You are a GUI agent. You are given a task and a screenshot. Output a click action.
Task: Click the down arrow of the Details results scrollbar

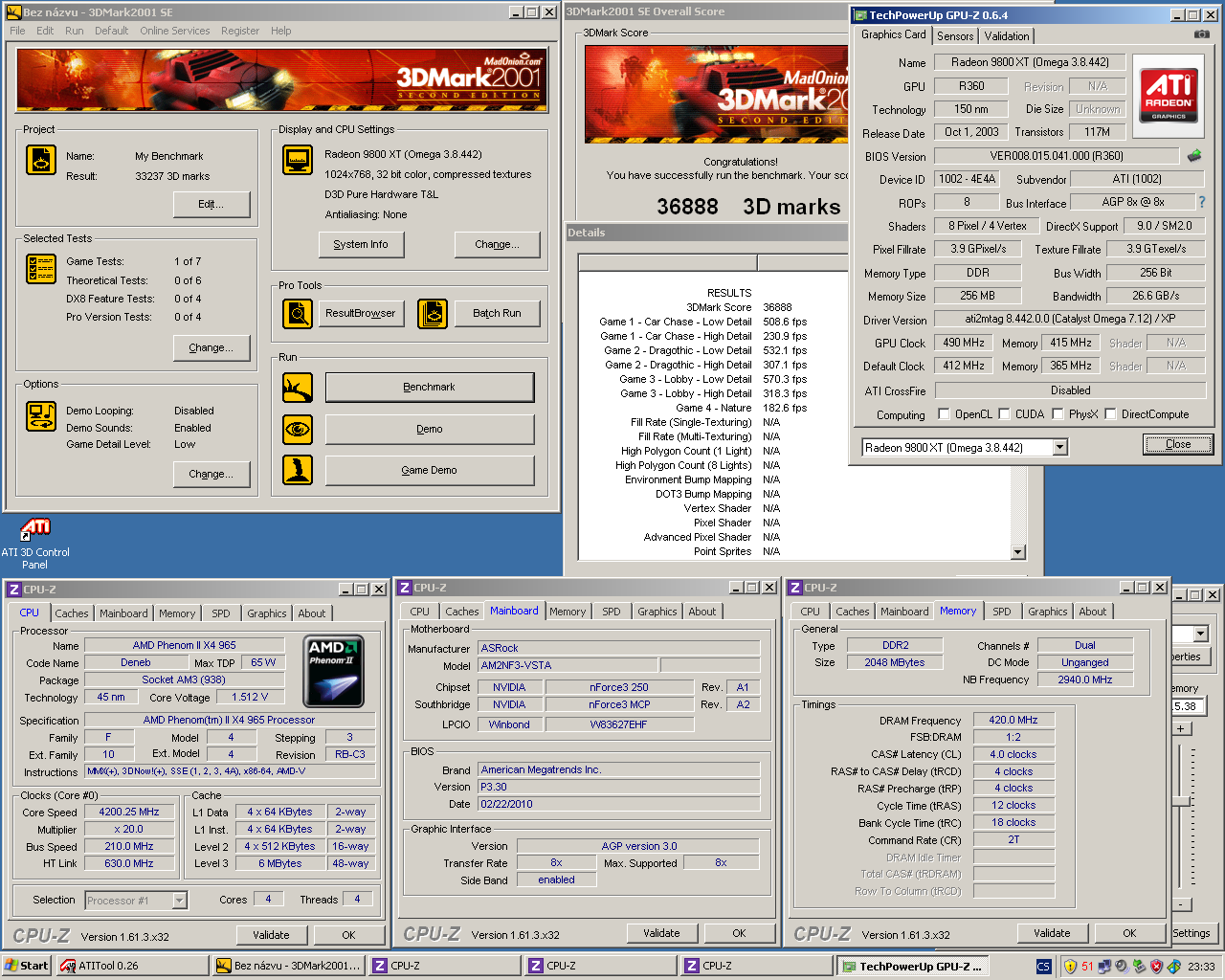pyautogui.click(x=1018, y=552)
